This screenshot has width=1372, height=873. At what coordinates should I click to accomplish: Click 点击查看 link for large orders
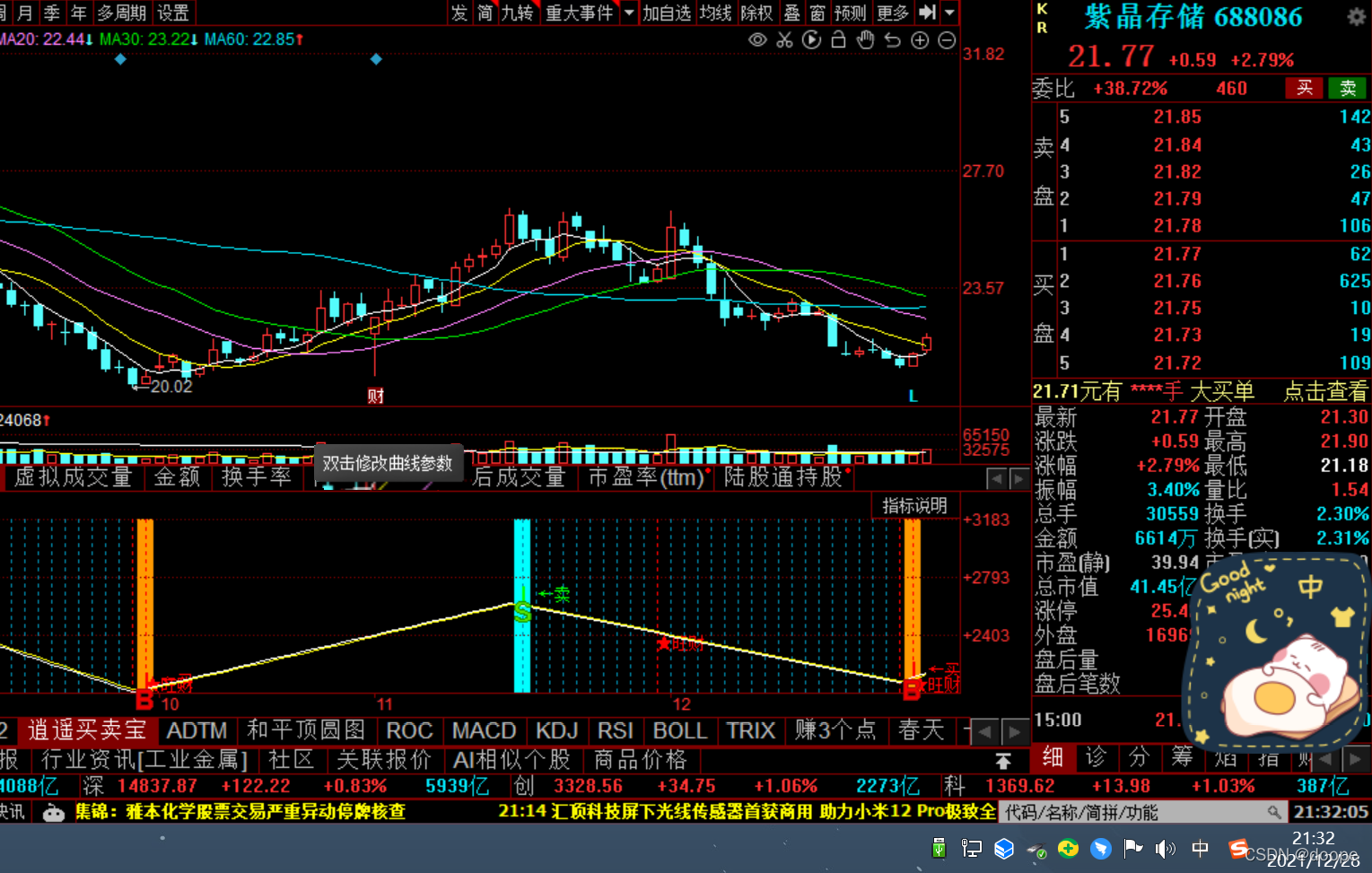(1325, 391)
